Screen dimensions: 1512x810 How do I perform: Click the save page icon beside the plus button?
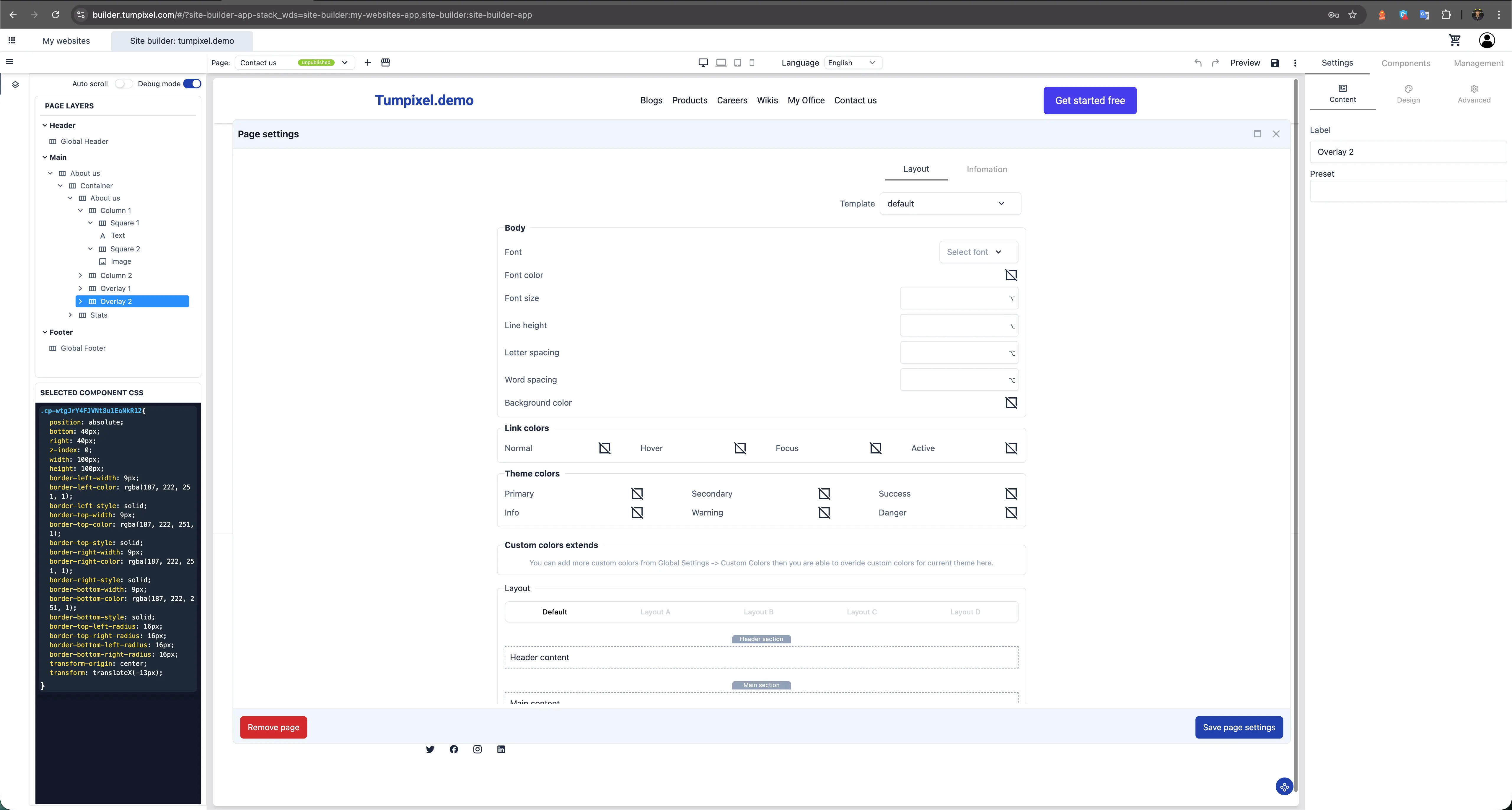tap(386, 63)
